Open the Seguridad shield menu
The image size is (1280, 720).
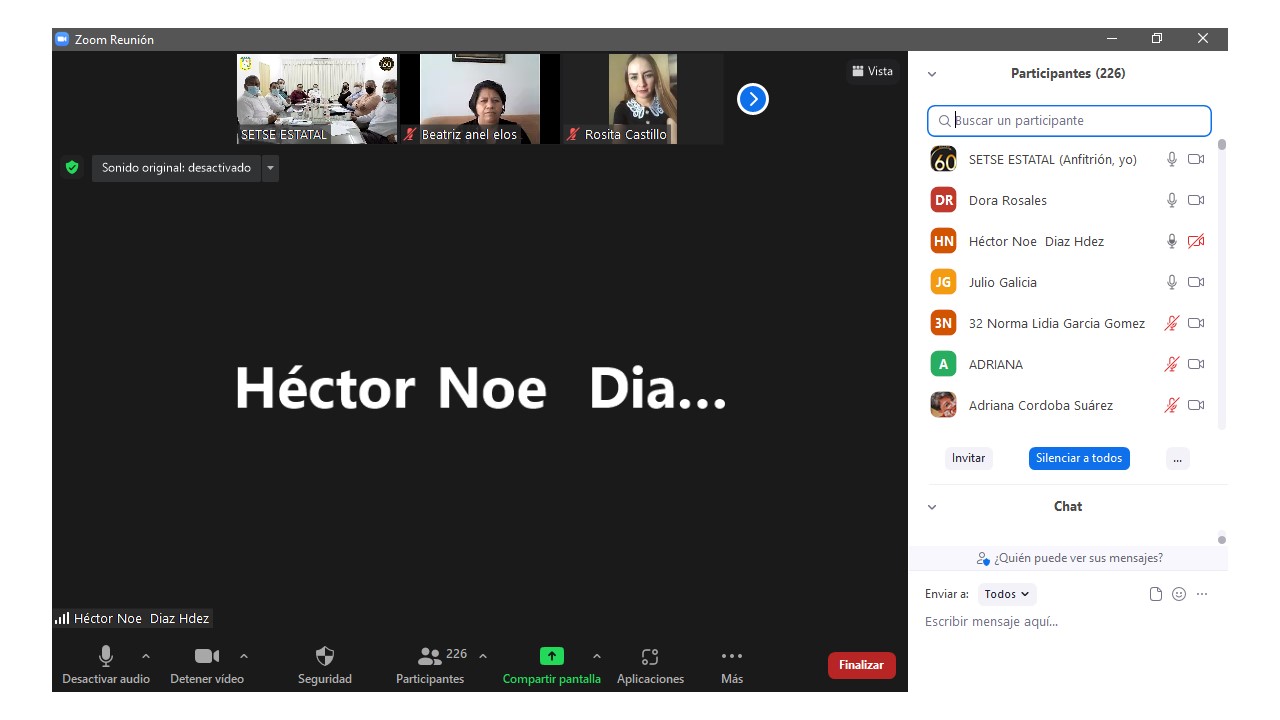click(325, 666)
